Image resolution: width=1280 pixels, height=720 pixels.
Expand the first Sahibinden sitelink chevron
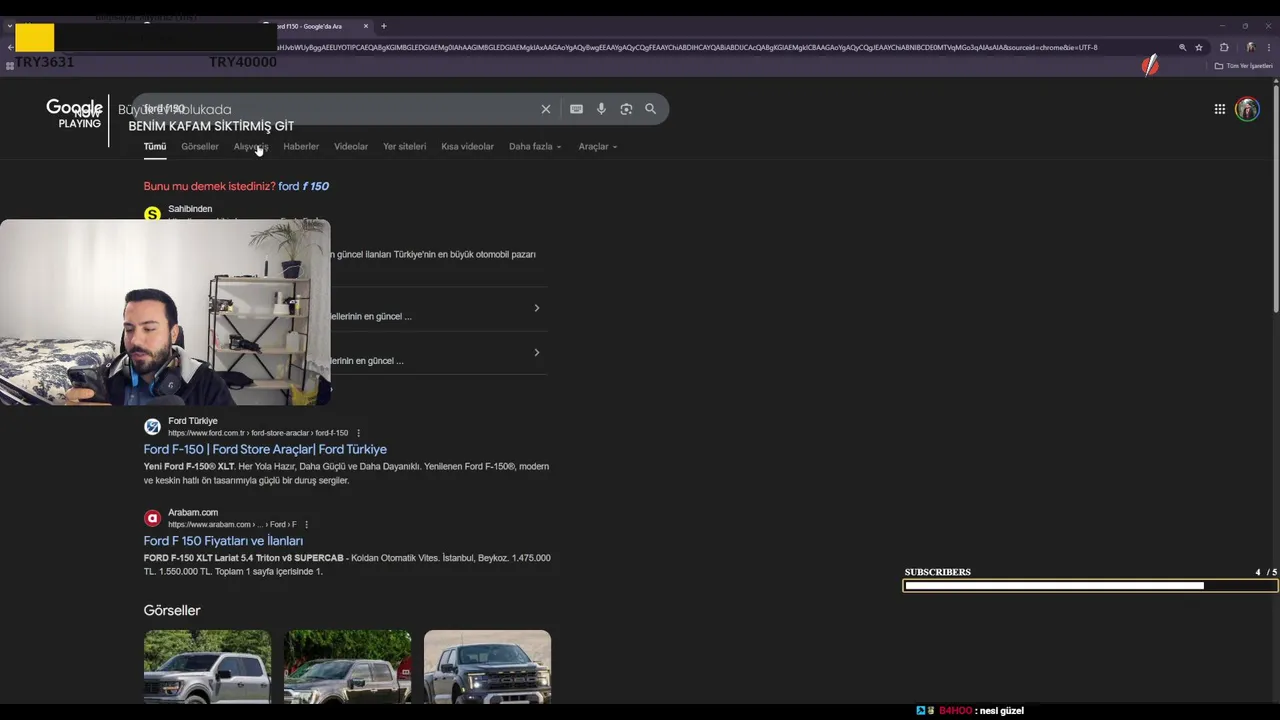pyautogui.click(x=537, y=308)
